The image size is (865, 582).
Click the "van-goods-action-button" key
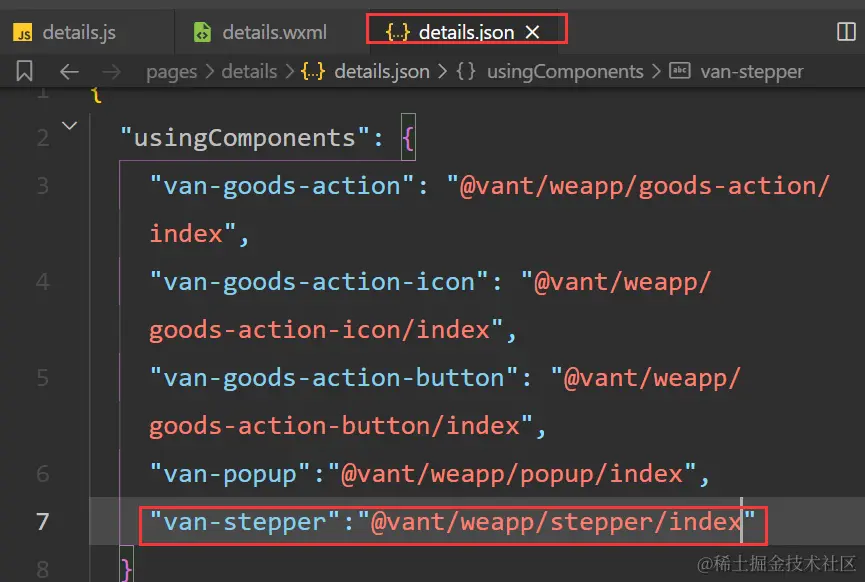click(334, 378)
